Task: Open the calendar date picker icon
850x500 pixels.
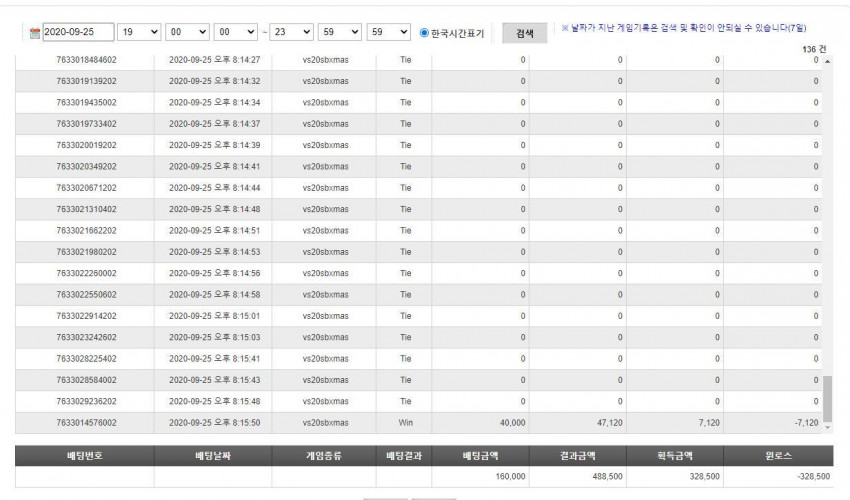Action: point(35,33)
